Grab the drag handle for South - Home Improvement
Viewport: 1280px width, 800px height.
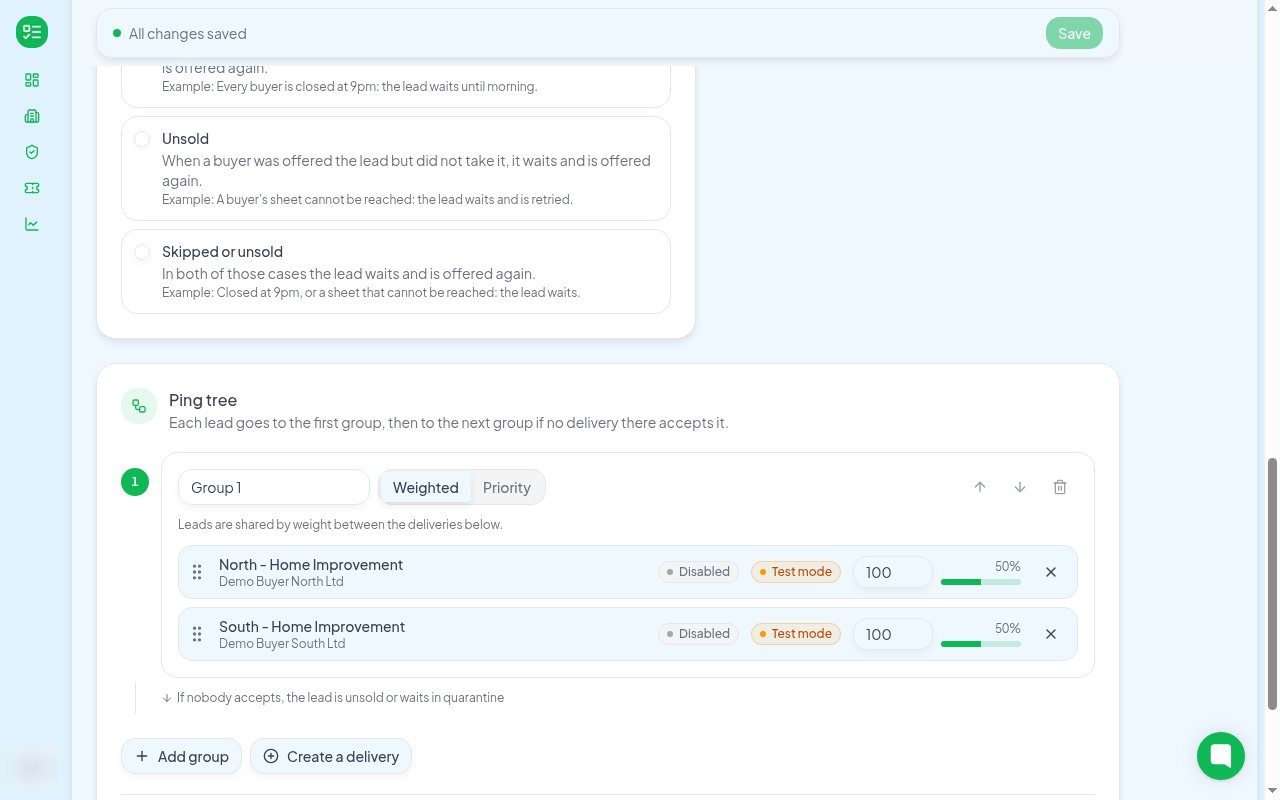pos(197,634)
